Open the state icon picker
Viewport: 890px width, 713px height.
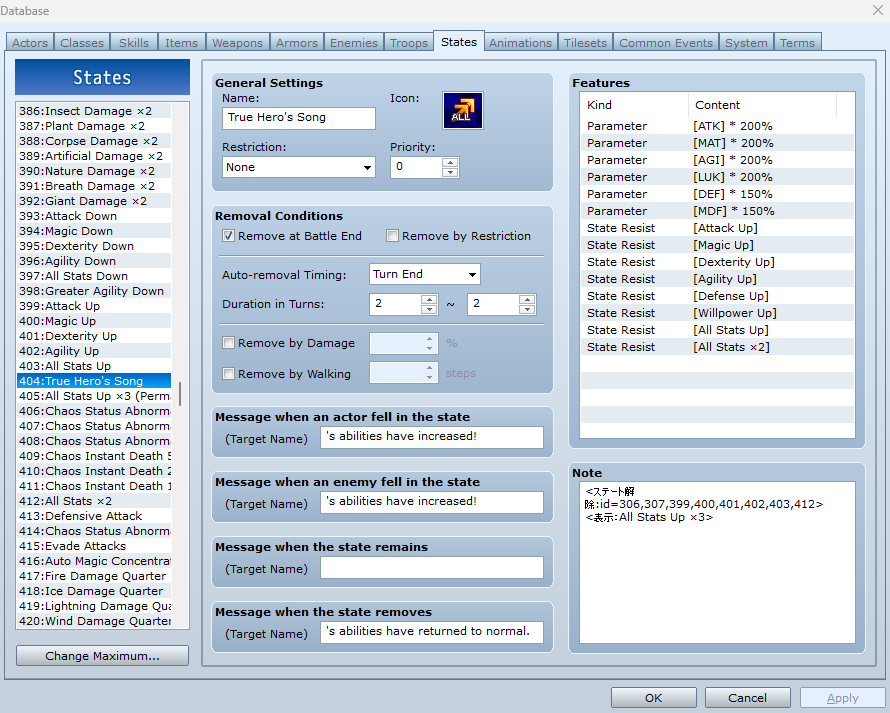tap(463, 111)
